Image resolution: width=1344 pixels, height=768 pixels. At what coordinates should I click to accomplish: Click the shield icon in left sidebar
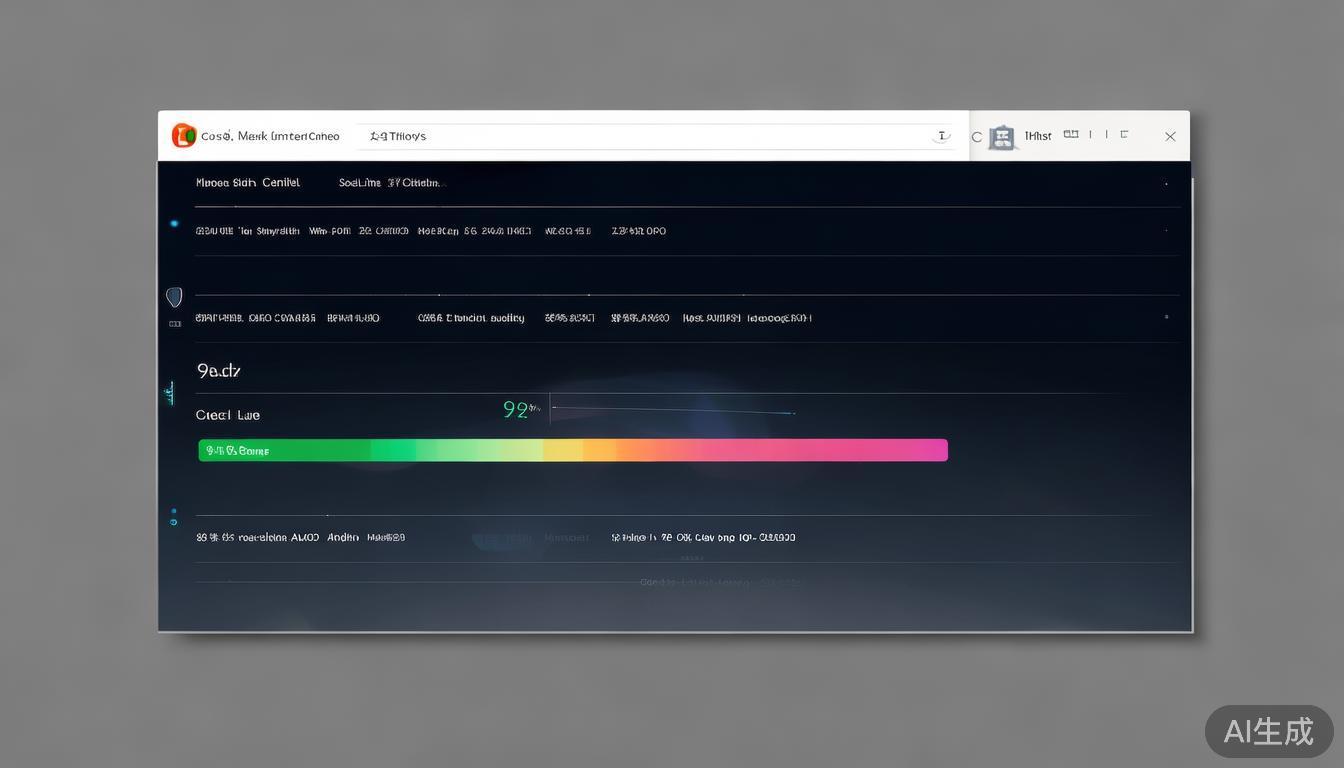pos(174,297)
